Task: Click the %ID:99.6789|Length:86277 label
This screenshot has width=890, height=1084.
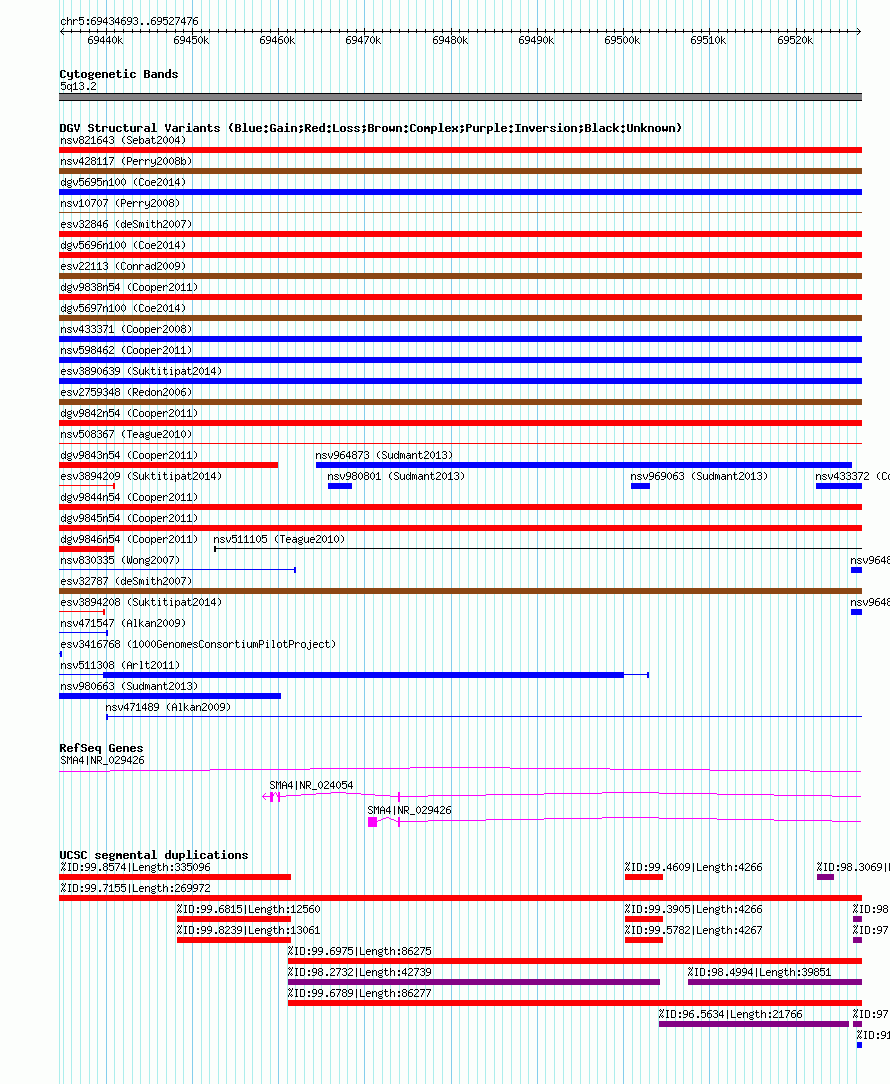Action: [x=360, y=993]
